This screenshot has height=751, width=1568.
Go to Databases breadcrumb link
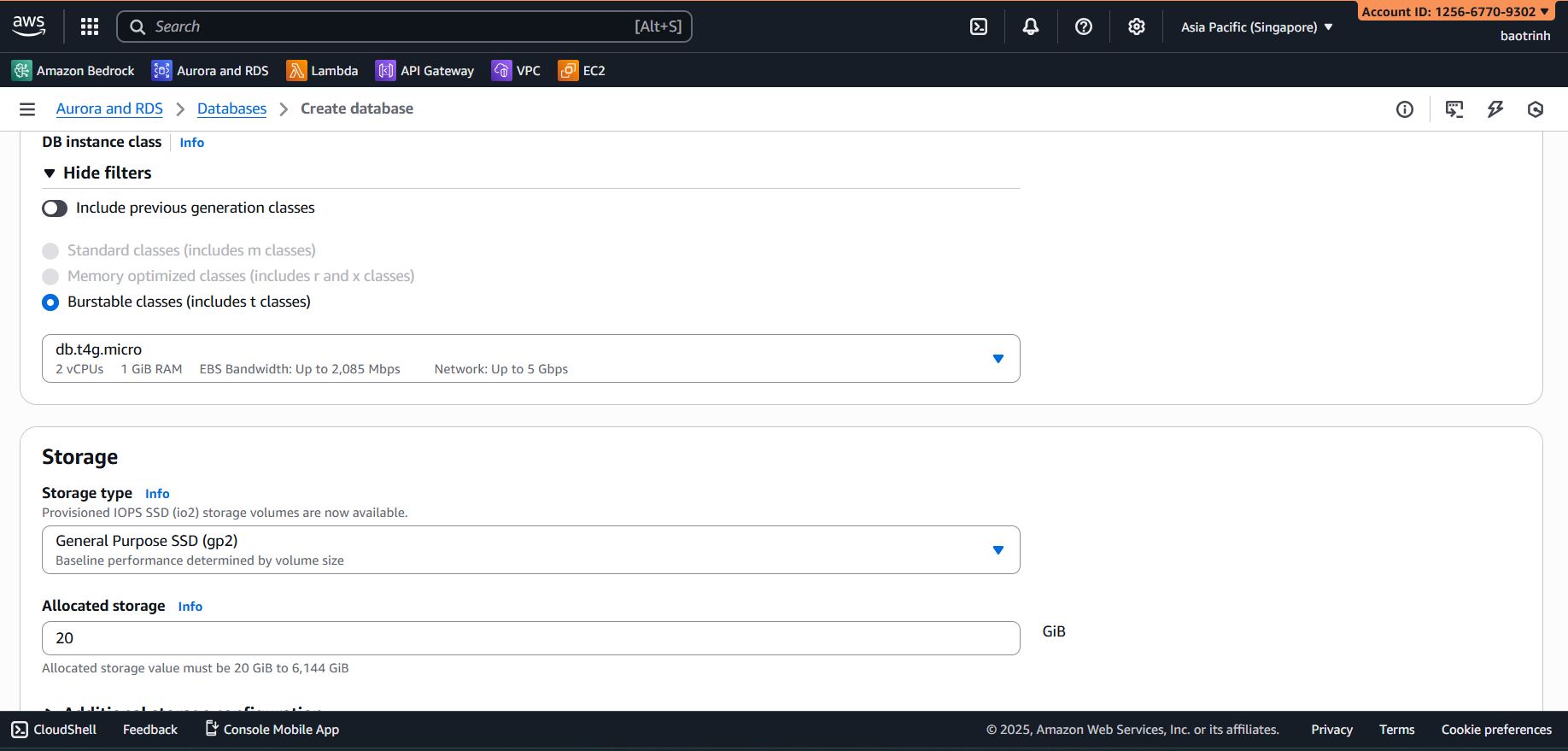tap(231, 109)
